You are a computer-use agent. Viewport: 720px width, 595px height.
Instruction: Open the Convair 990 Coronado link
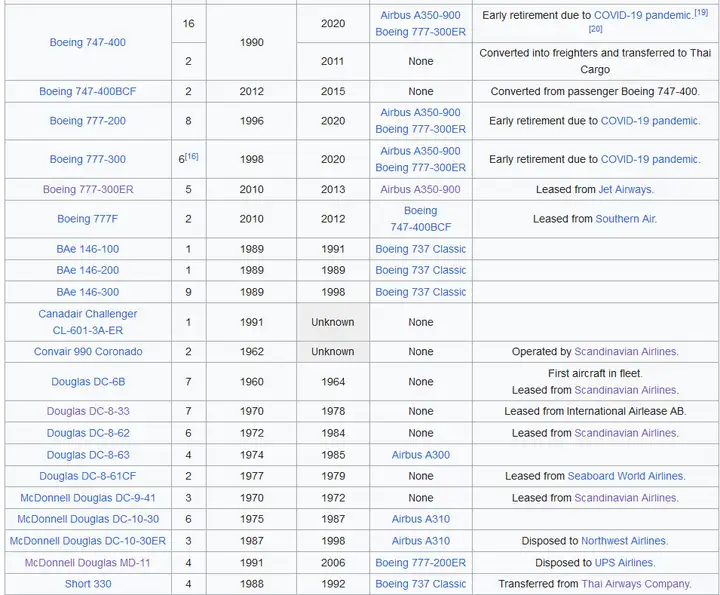[88, 352]
